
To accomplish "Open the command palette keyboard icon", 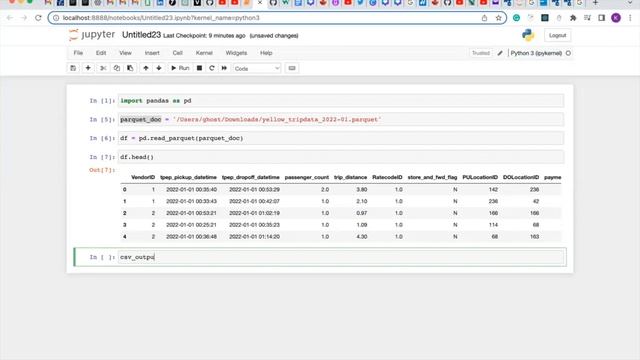I will (292, 68).
